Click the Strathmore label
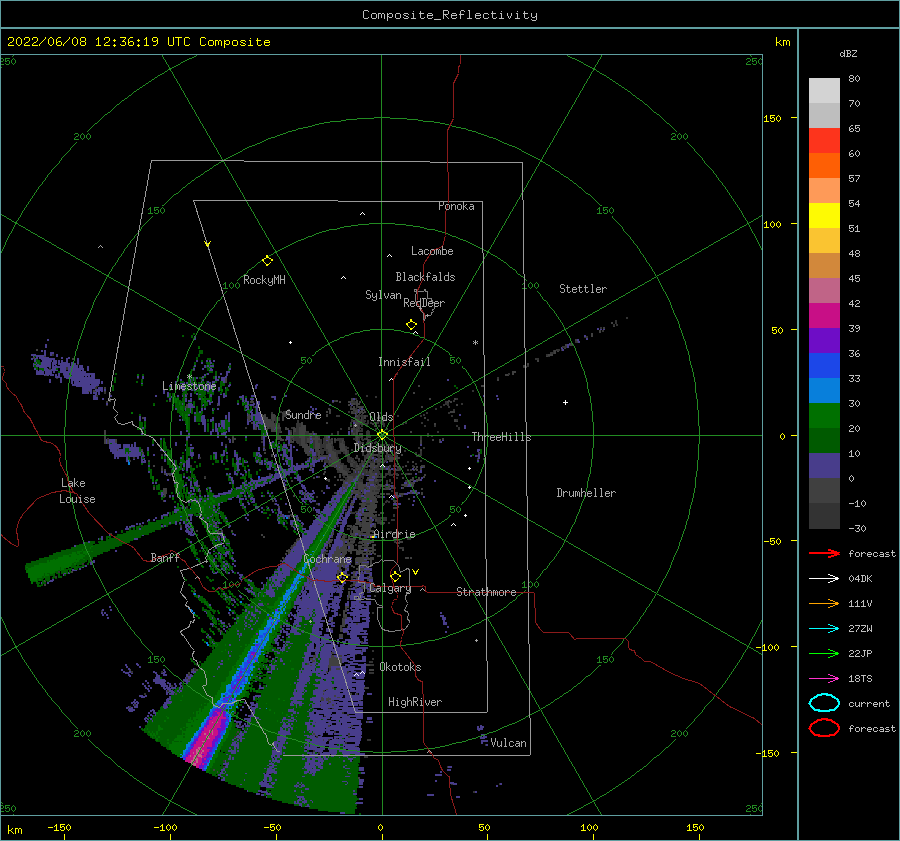This screenshot has width=900, height=841. 486,592
